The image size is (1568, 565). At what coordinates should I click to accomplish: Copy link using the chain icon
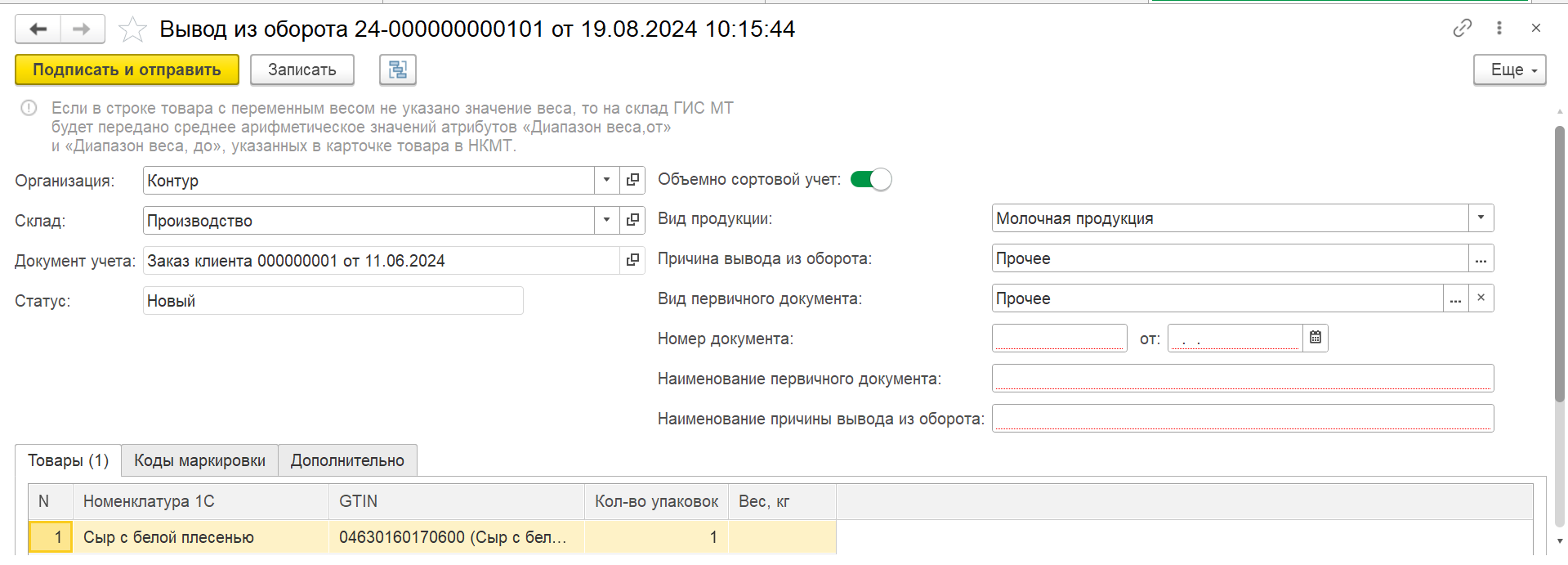(x=1462, y=28)
